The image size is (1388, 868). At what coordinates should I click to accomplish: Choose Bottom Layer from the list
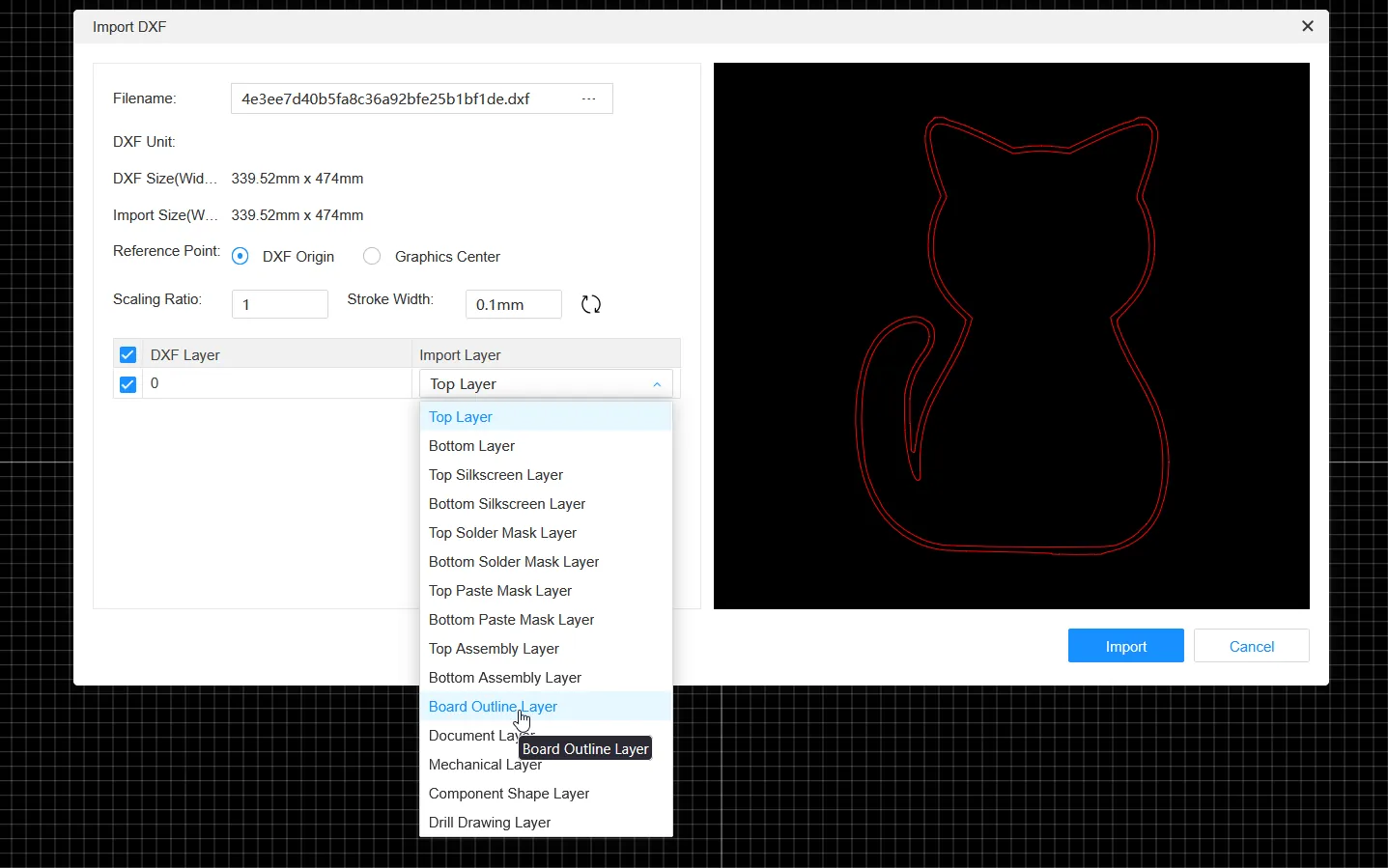pos(547,446)
